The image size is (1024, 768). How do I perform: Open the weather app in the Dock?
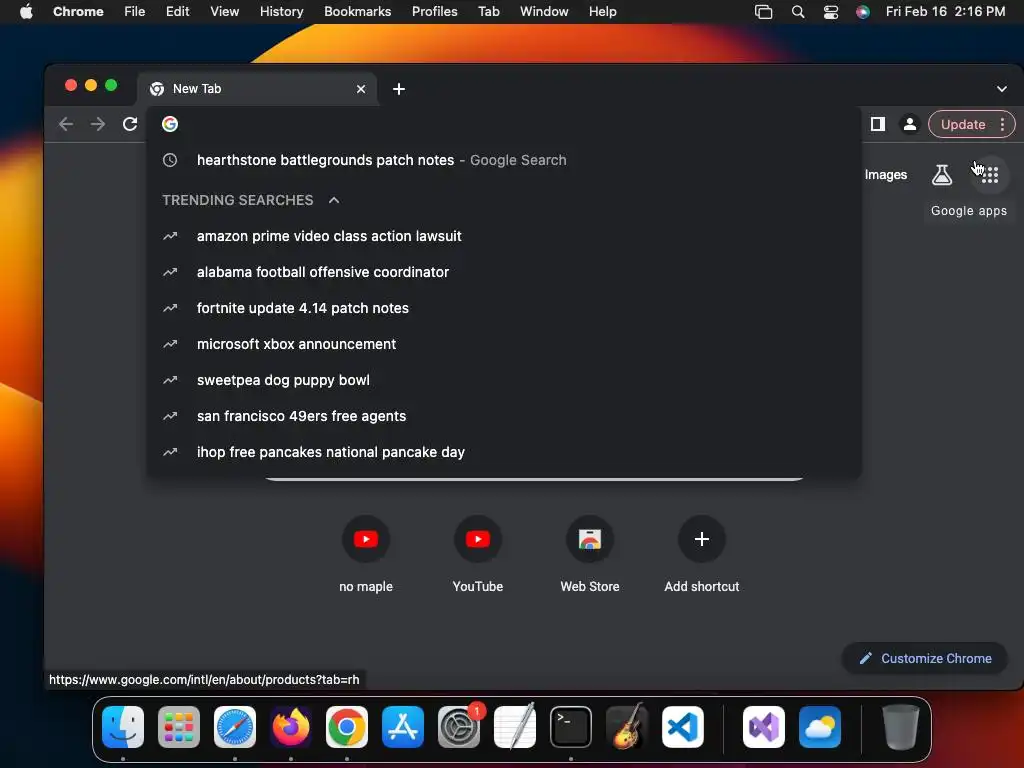820,727
